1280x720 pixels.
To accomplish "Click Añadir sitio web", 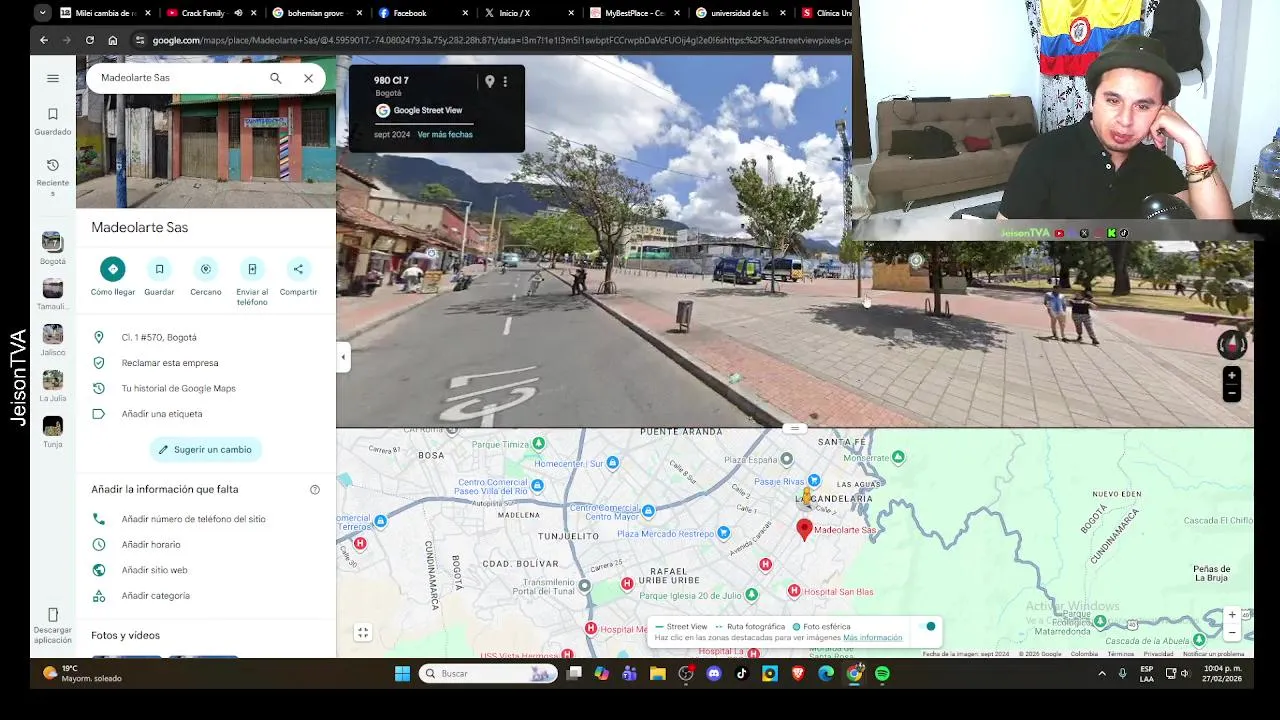I will [x=206, y=570].
